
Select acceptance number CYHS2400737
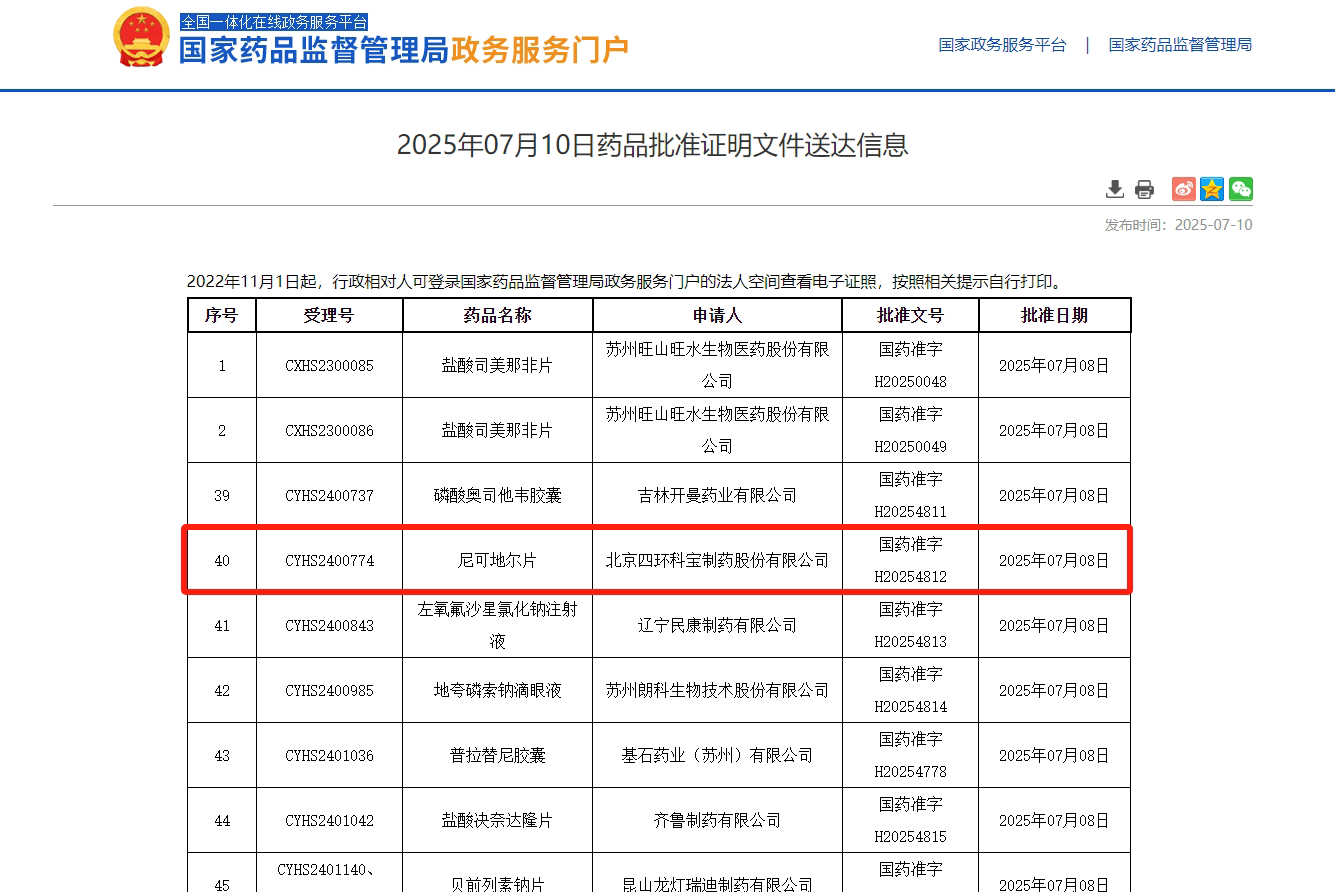pyautogui.click(x=329, y=496)
